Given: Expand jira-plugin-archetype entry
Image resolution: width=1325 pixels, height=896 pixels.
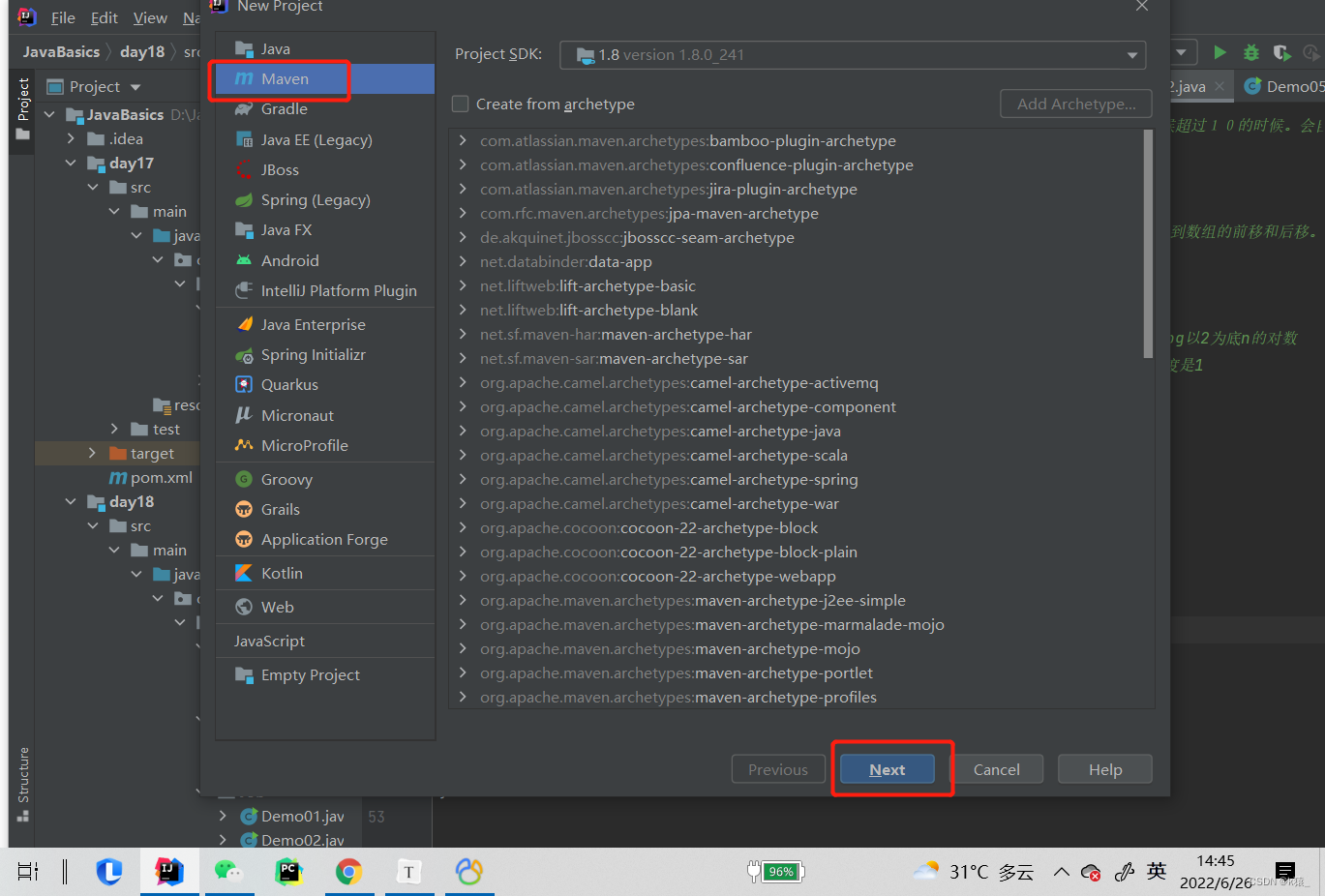Looking at the screenshot, I should click(x=463, y=189).
